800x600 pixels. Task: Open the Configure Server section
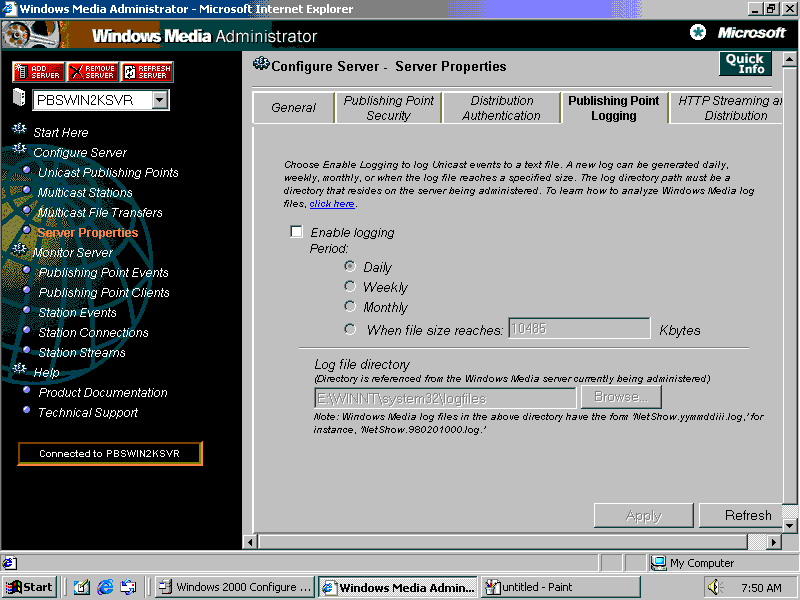[x=80, y=153]
